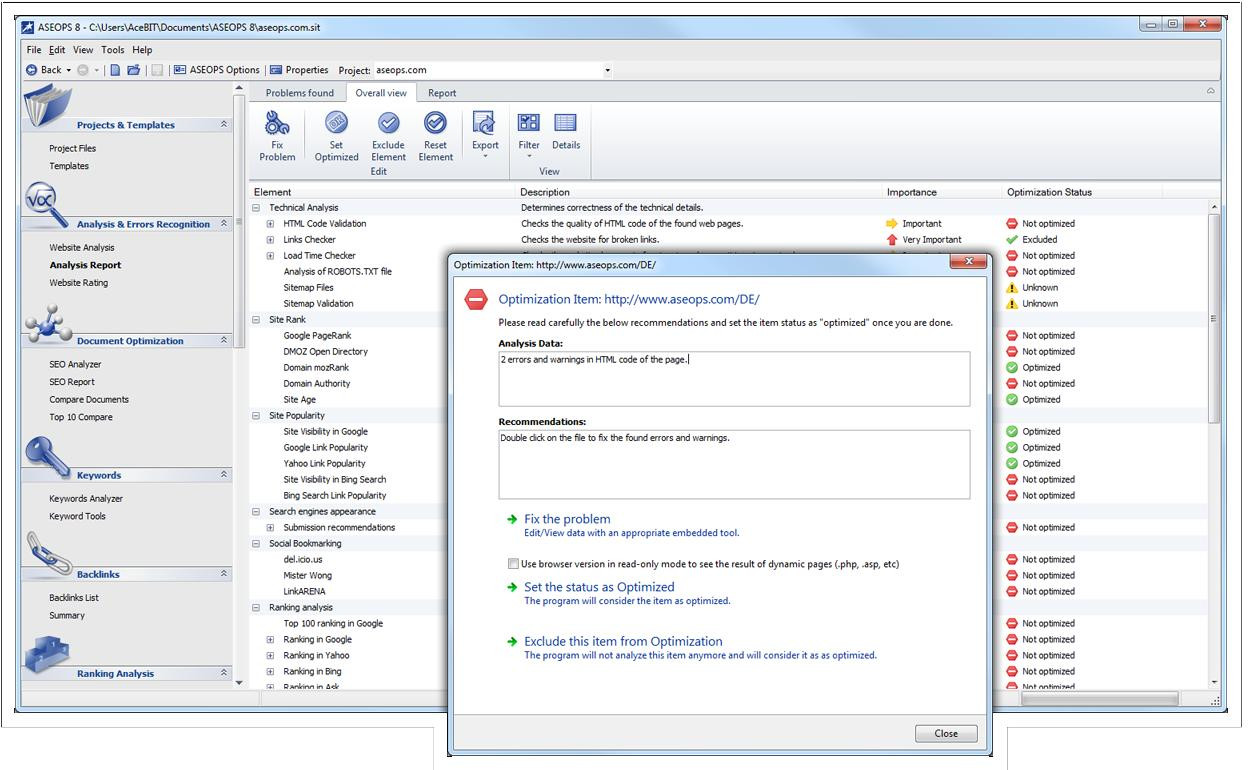
Task: Click the Backlinks chain icon
Action: tap(48, 555)
